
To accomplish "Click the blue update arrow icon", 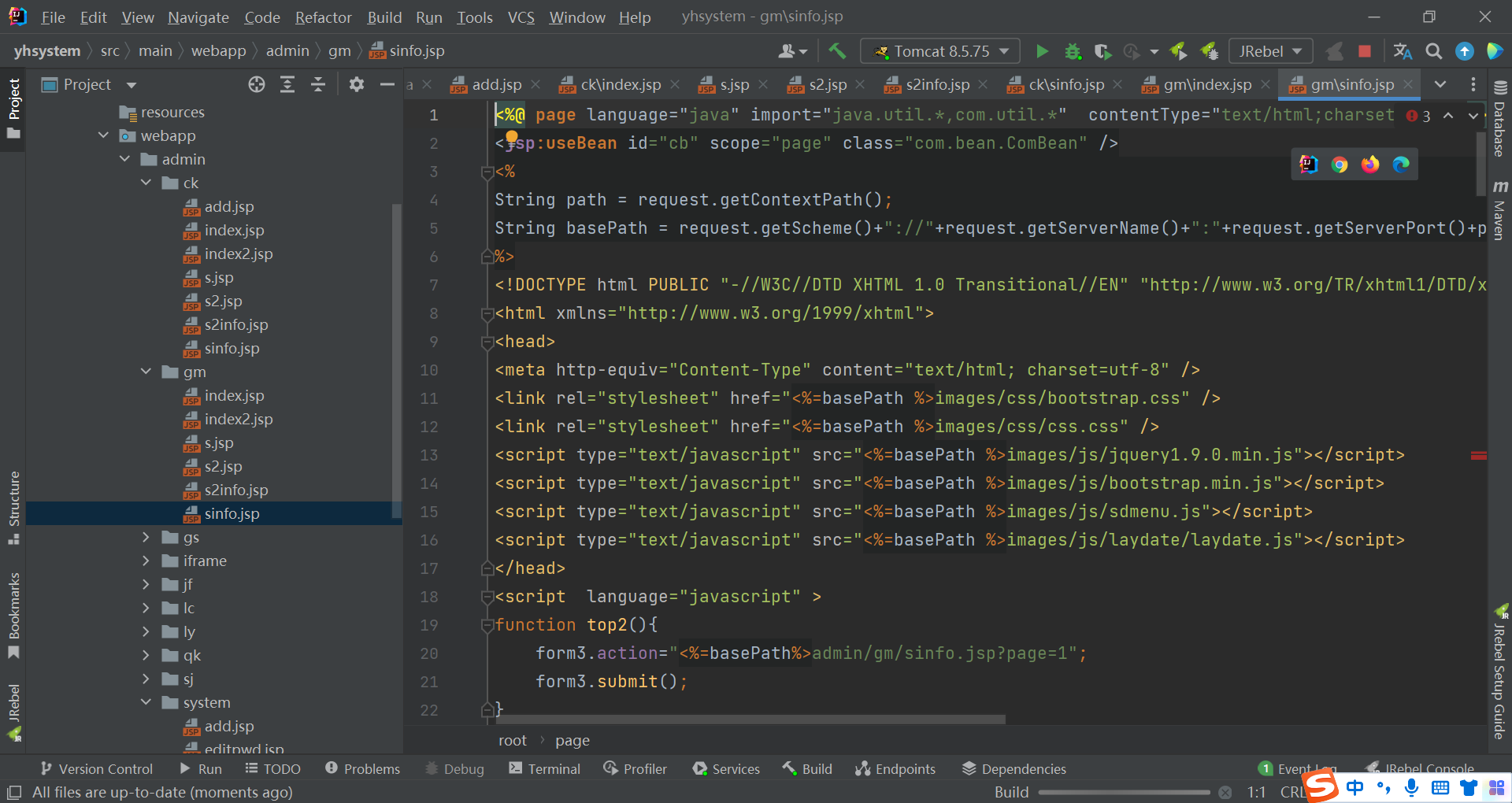I will [1464, 51].
